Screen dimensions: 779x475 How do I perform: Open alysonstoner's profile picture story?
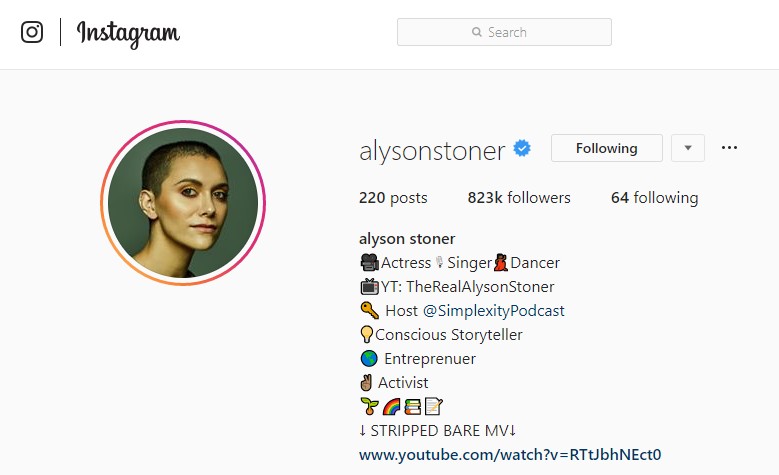coord(183,203)
